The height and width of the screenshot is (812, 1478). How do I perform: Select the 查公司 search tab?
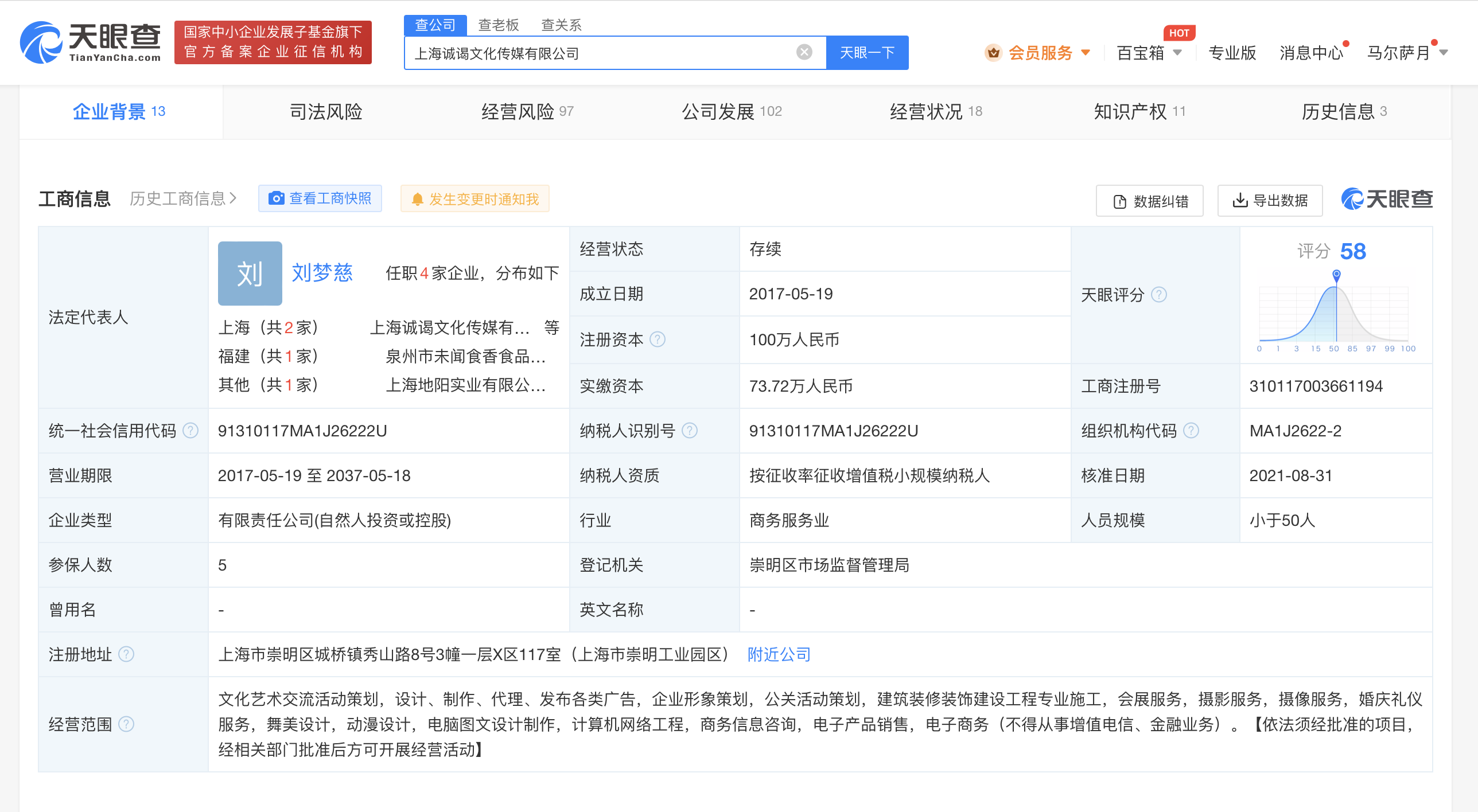(435, 25)
